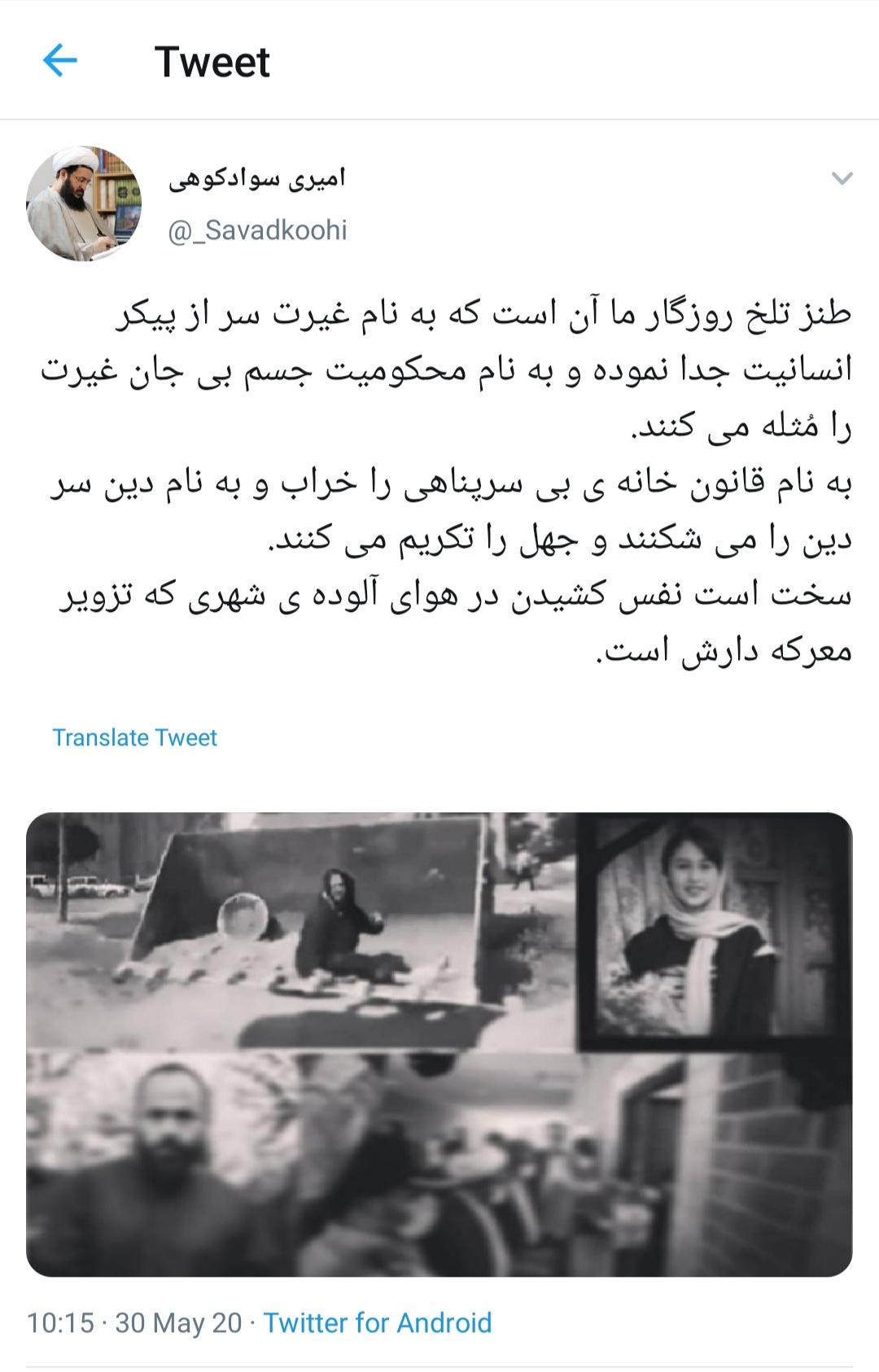Tap the 10:15 timestamp

pos(60,1323)
